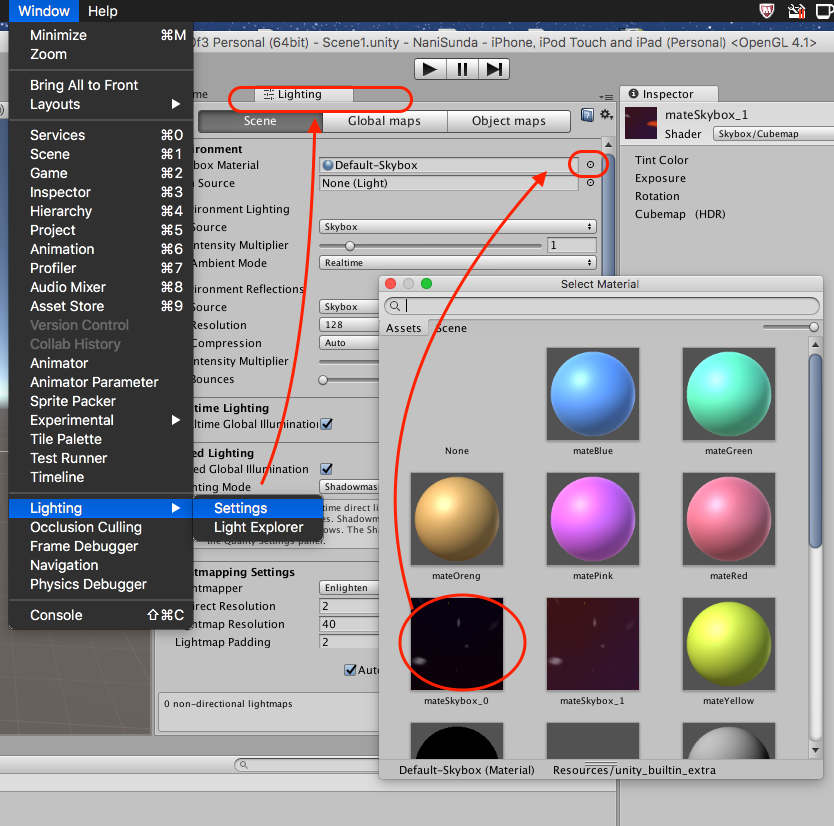Open the Shader dropdown in Inspector
The width and height of the screenshot is (834, 826).
pyautogui.click(x=773, y=134)
